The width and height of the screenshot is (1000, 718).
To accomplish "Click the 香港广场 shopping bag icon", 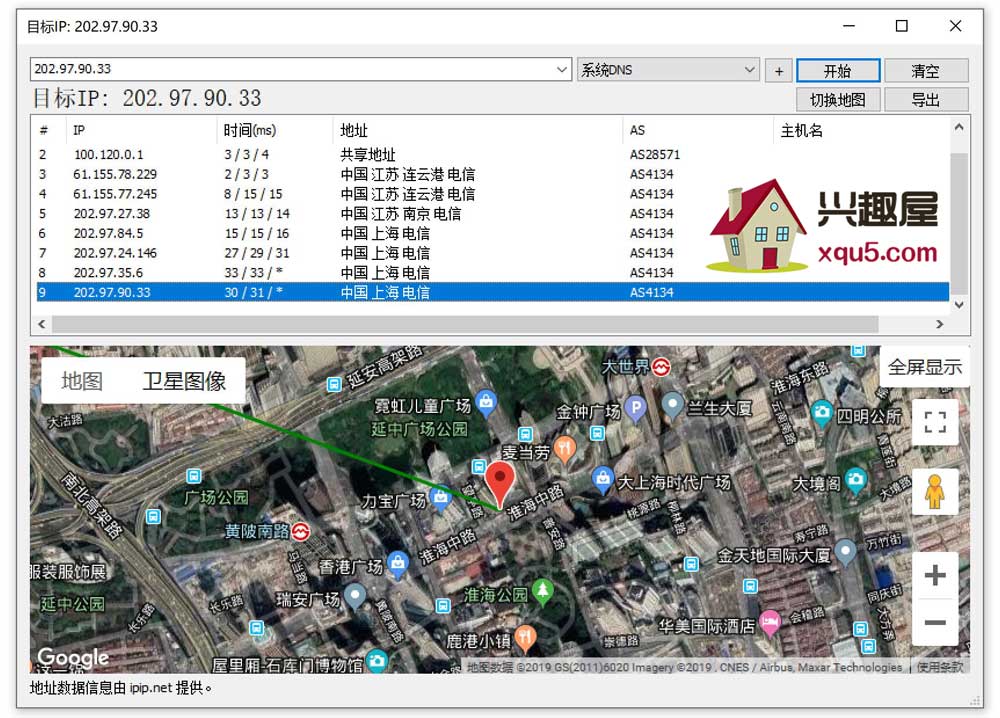I will 398,564.
